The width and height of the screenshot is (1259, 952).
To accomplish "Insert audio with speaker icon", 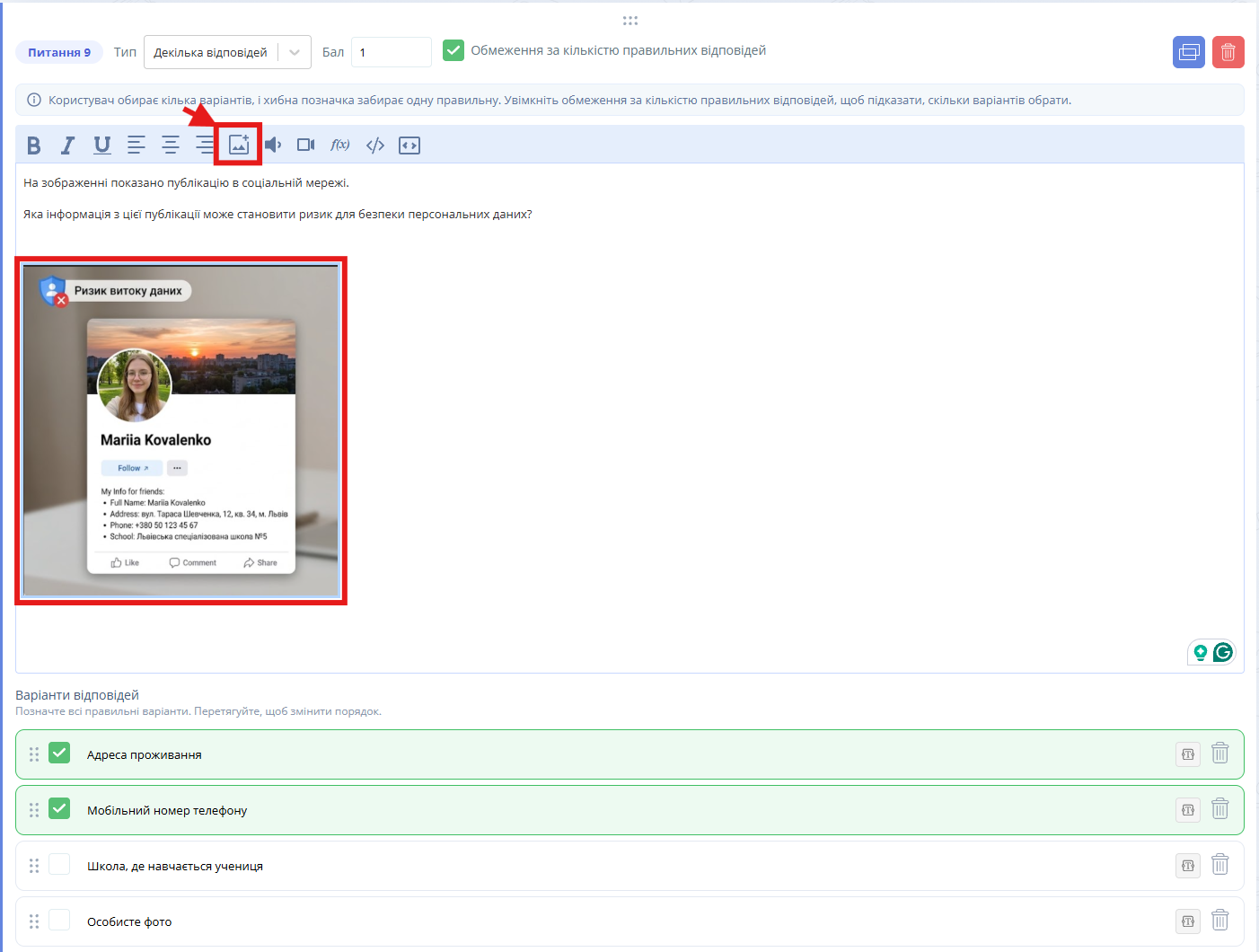I will pos(273,145).
